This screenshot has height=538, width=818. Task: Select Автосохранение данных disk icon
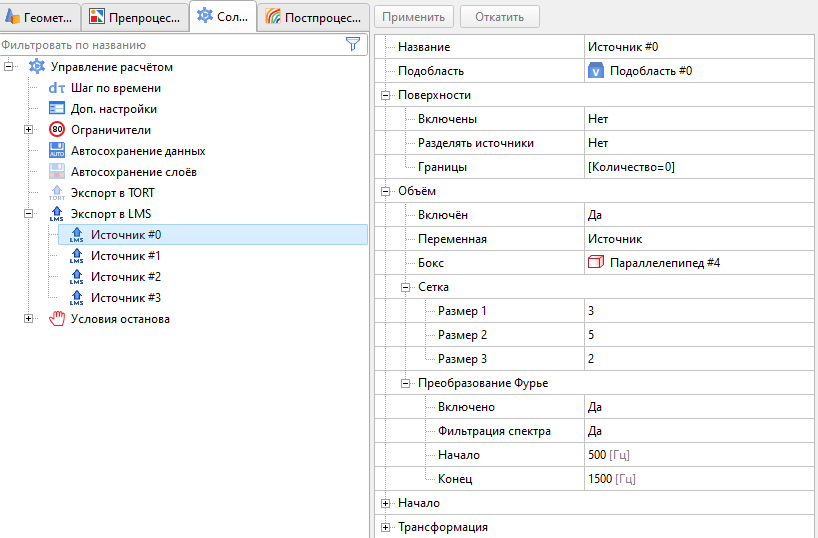point(57,151)
